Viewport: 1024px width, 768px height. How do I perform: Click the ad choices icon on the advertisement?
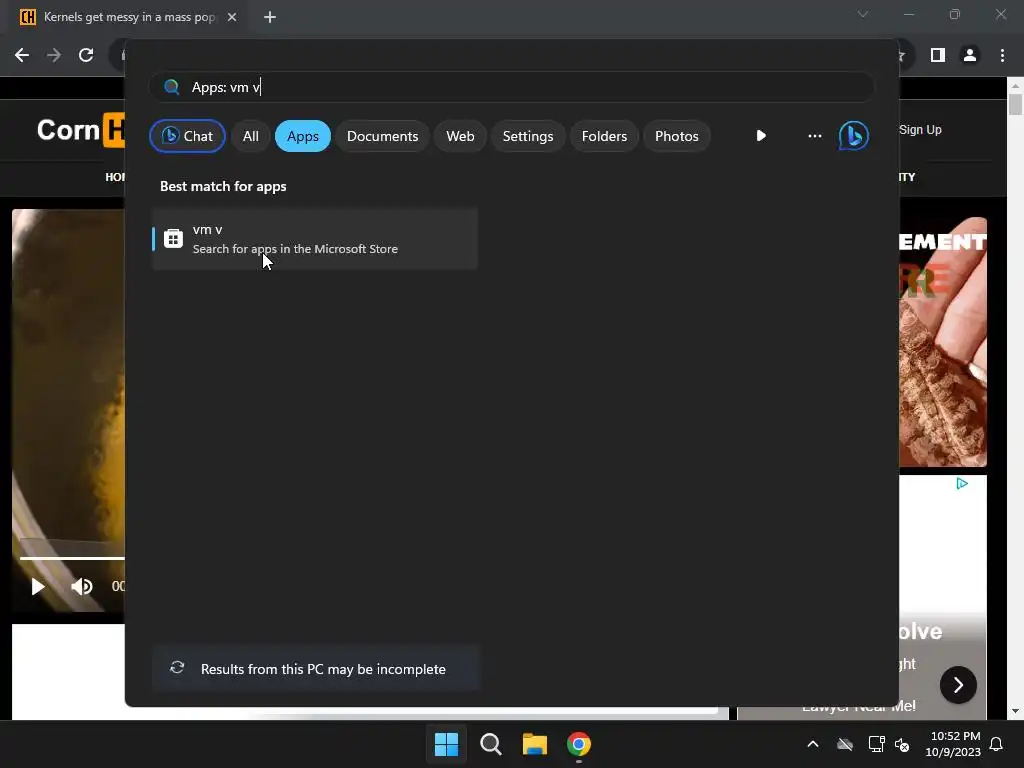coord(962,483)
